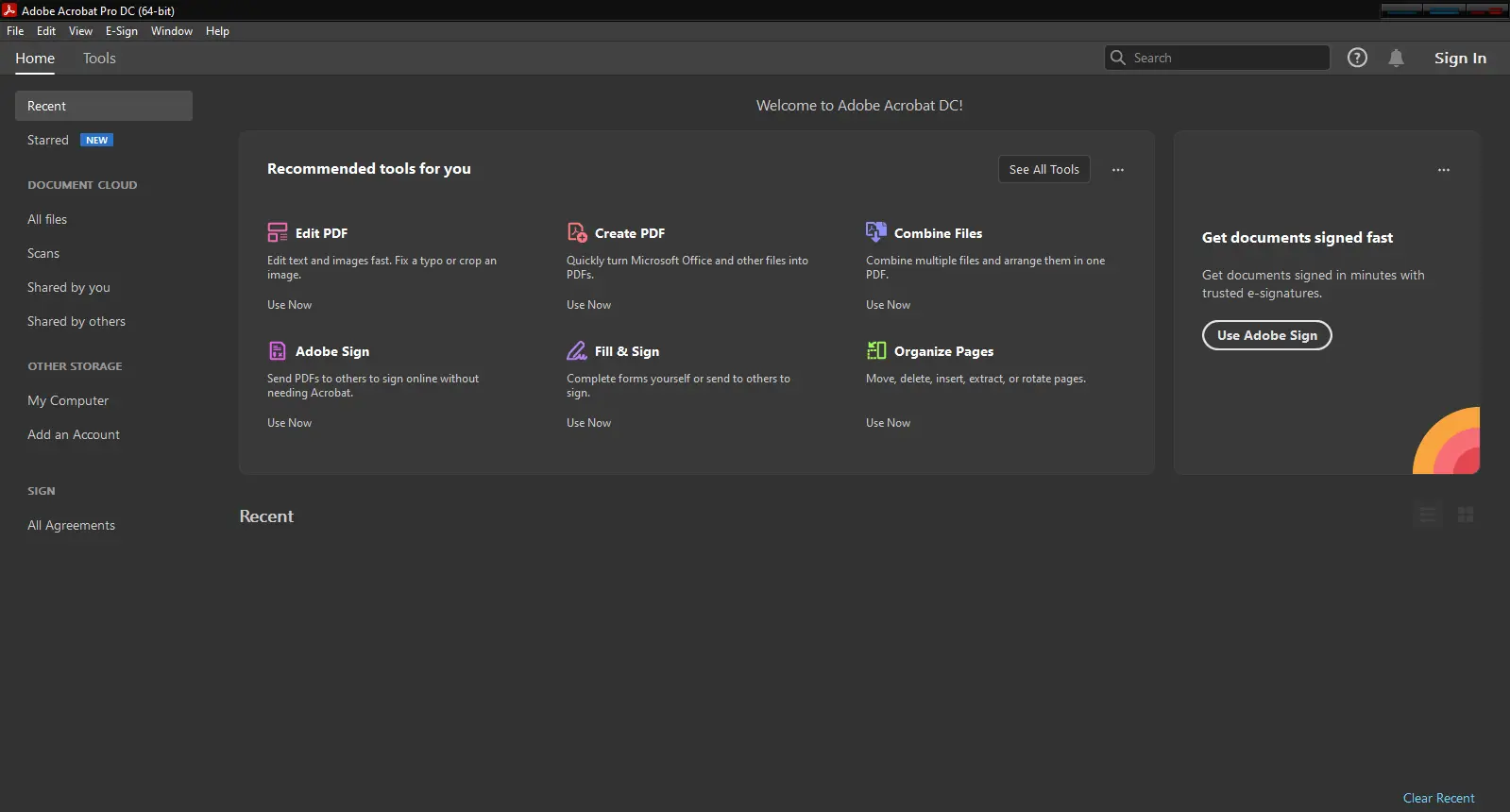Viewport: 1510px width, 812px height.
Task: Open the Help question mark icon
Action: pos(1357,58)
